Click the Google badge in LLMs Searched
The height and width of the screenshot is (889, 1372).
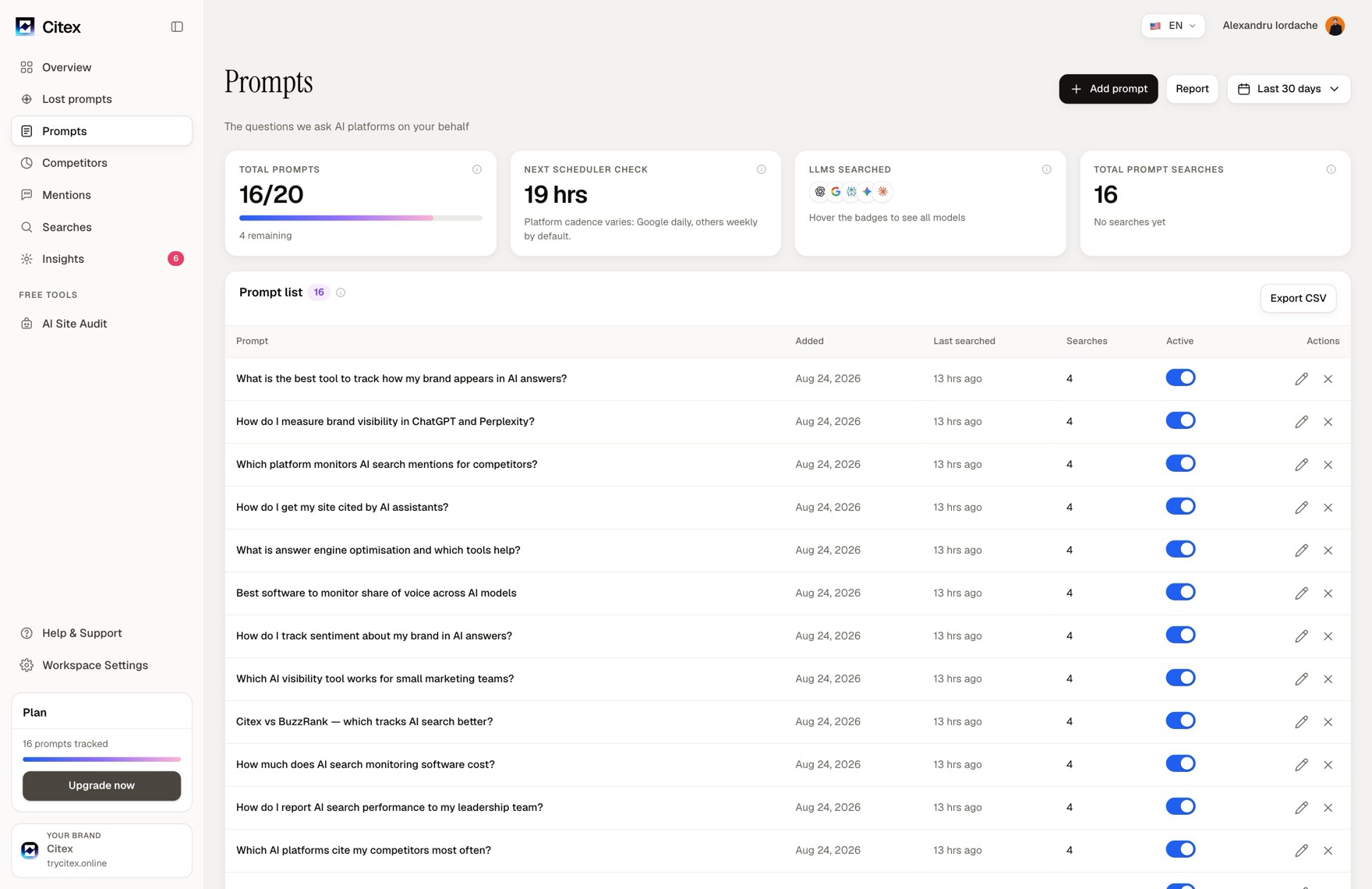coord(836,192)
